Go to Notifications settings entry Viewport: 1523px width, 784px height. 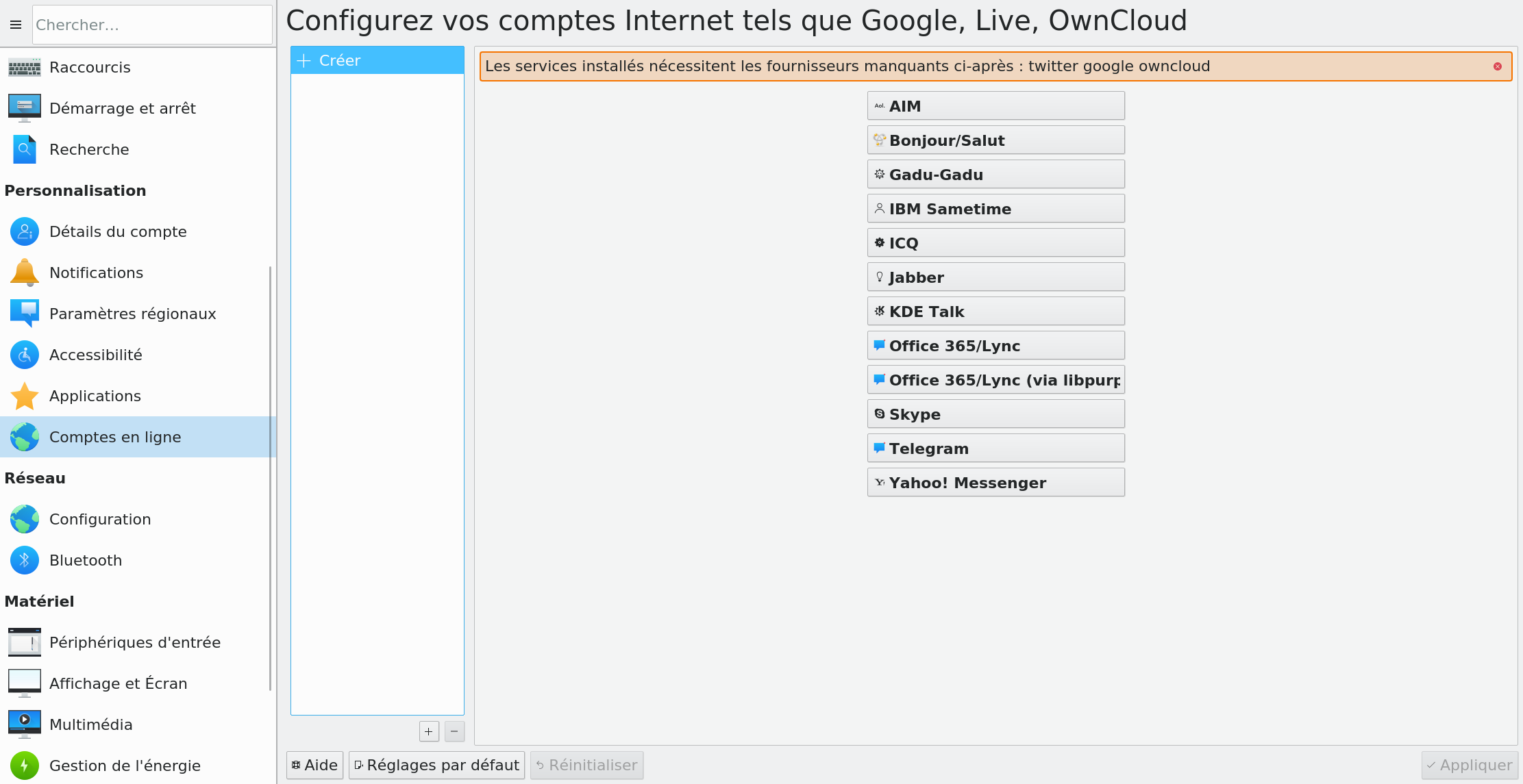pos(137,273)
